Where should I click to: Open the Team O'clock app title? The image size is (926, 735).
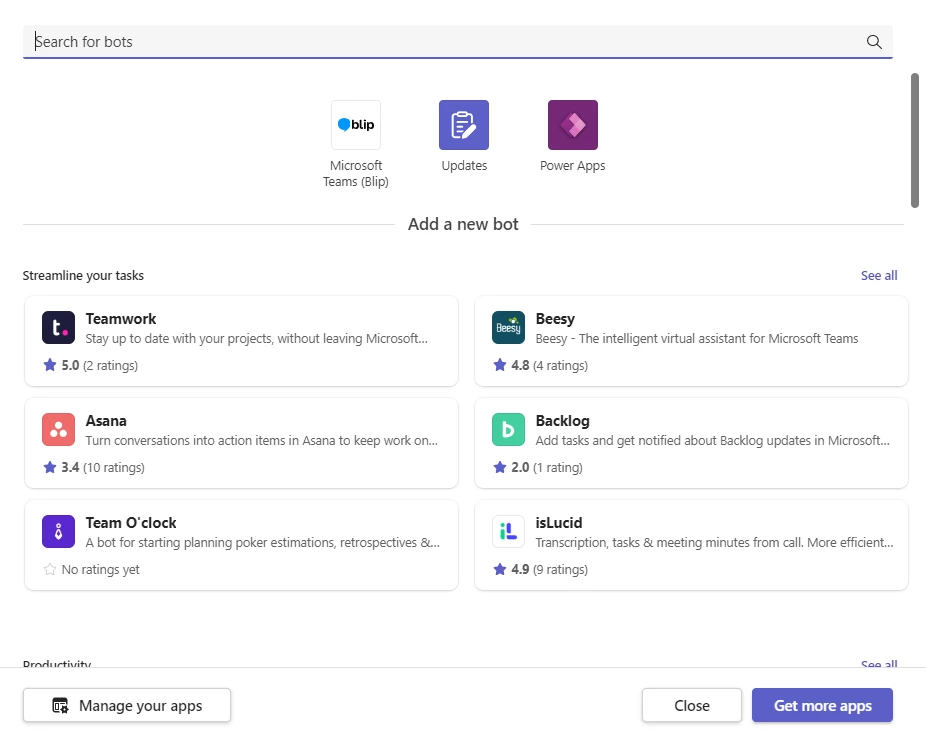[131, 523]
